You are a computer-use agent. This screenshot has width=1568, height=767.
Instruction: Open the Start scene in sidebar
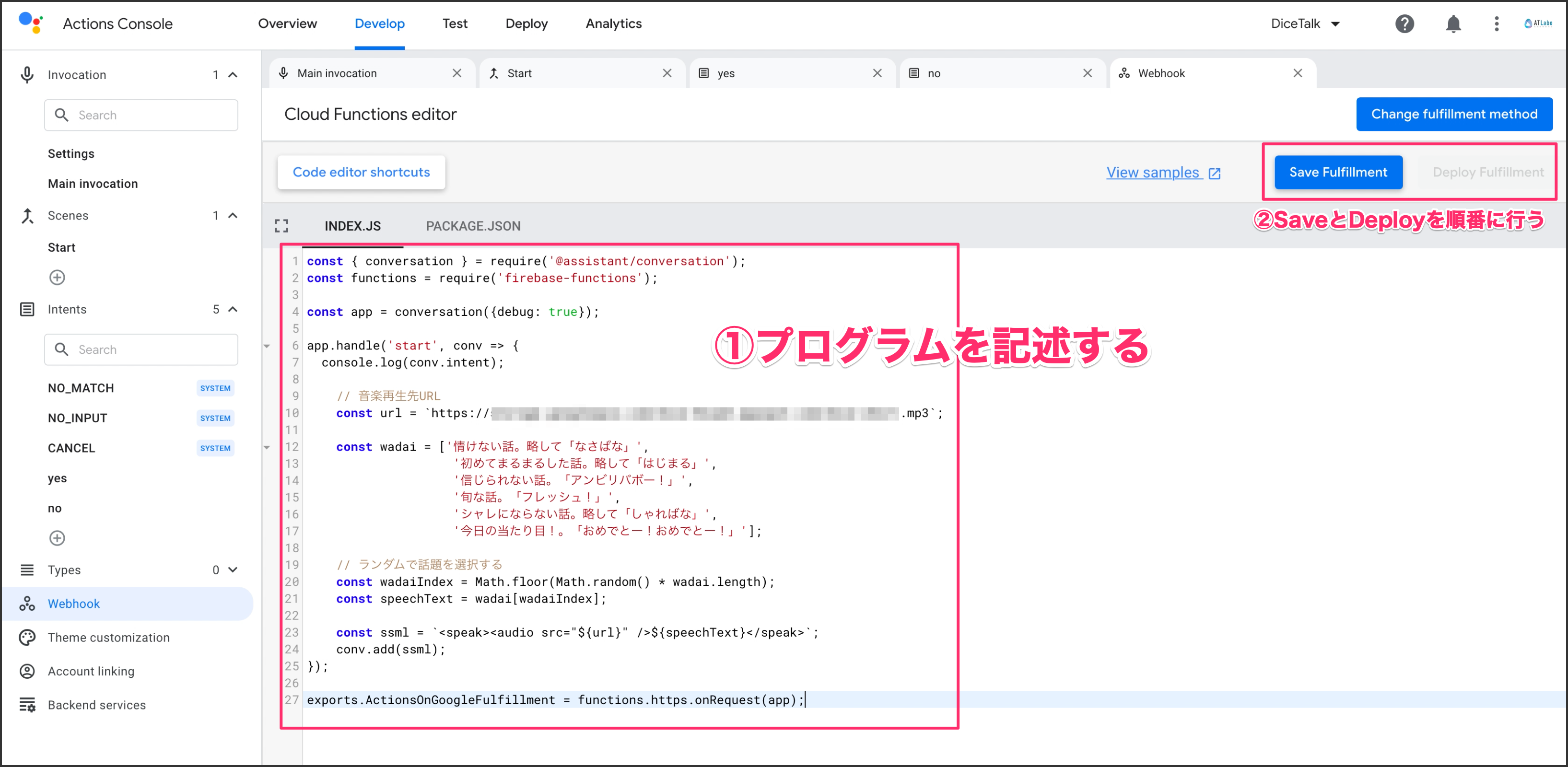(x=61, y=248)
